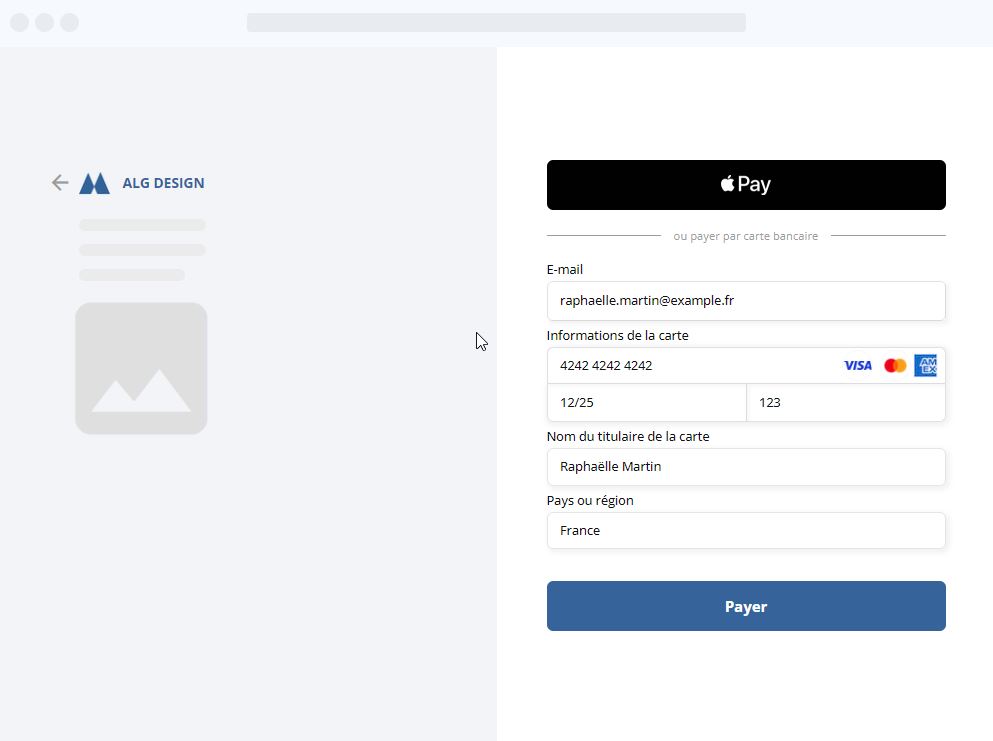This screenshot has width=993, height=741.
Task: Click the Visa card icon
Action: click(857, 365)
